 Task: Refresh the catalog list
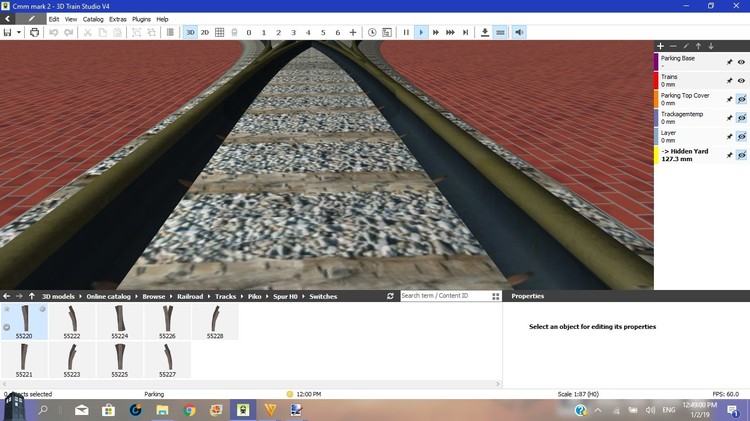(x=390, y=296)
